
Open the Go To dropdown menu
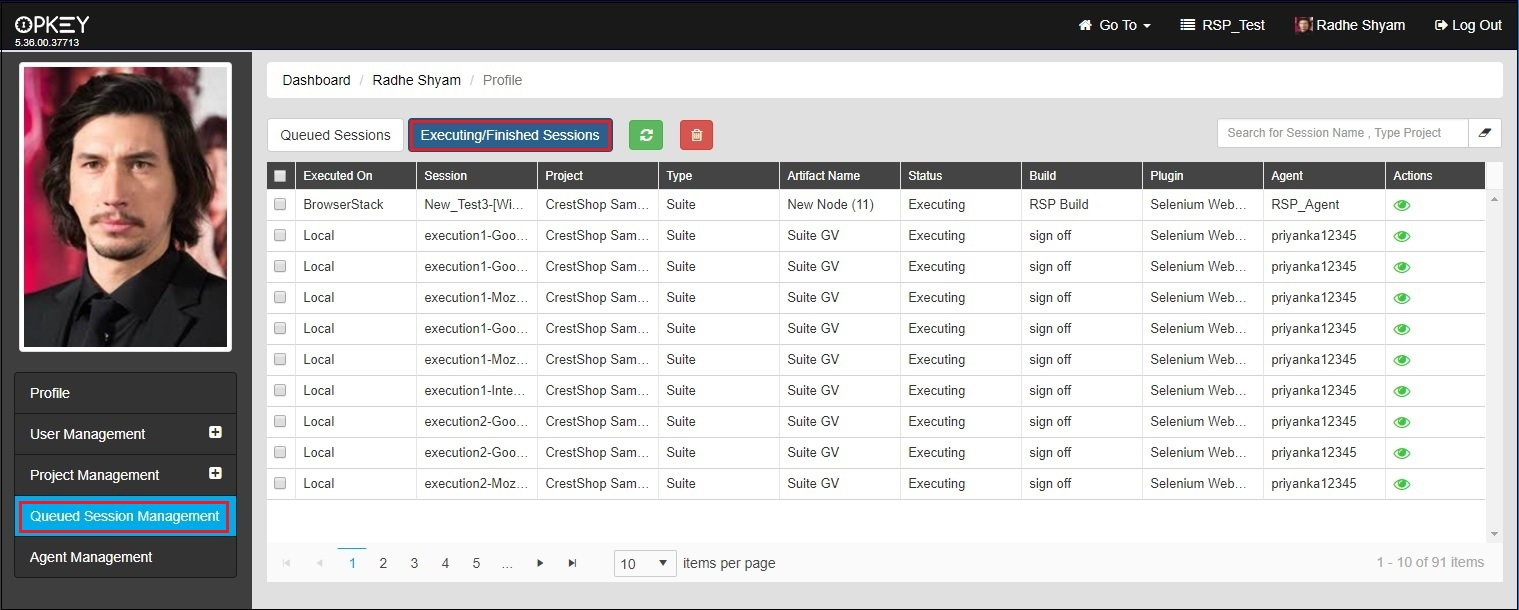point(1115,25)
